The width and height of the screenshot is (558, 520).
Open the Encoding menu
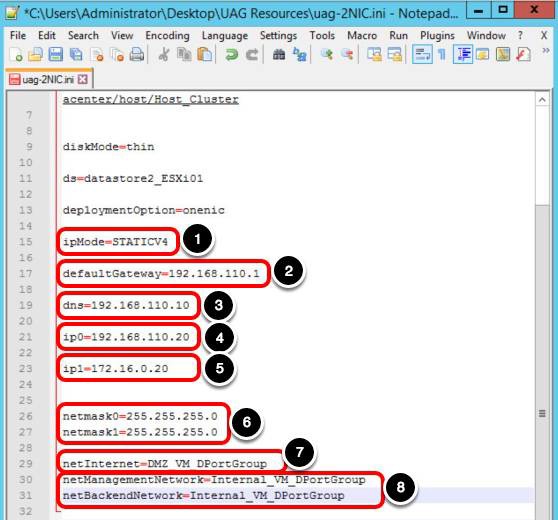pos(167,36)
